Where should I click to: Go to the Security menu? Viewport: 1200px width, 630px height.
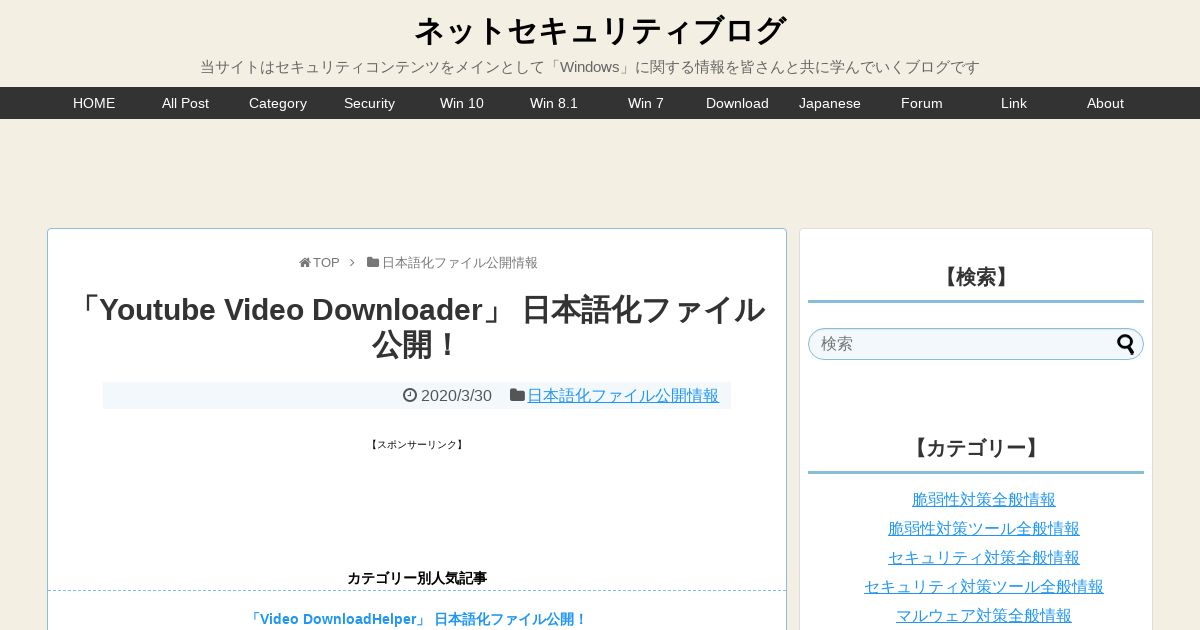coord(370,103)
